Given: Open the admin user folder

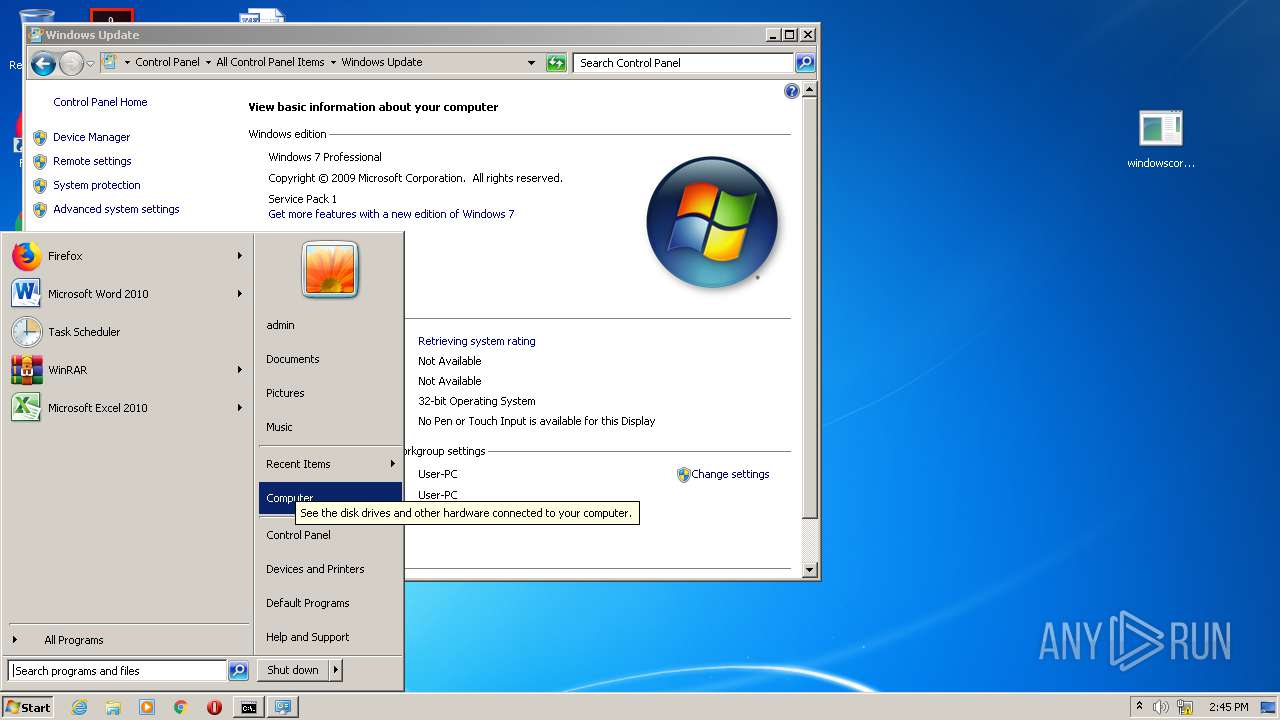Looking at the screenshot, I should coord(330,325).
